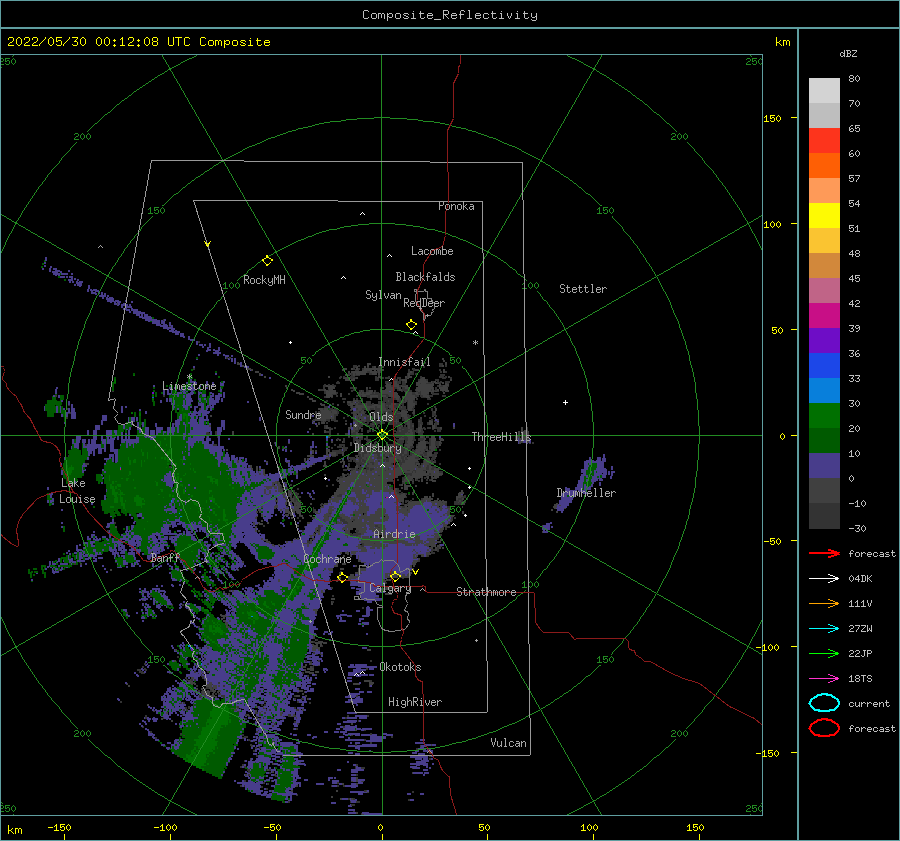
Task: Click the Banff label
Action: (x=165, y=557)
